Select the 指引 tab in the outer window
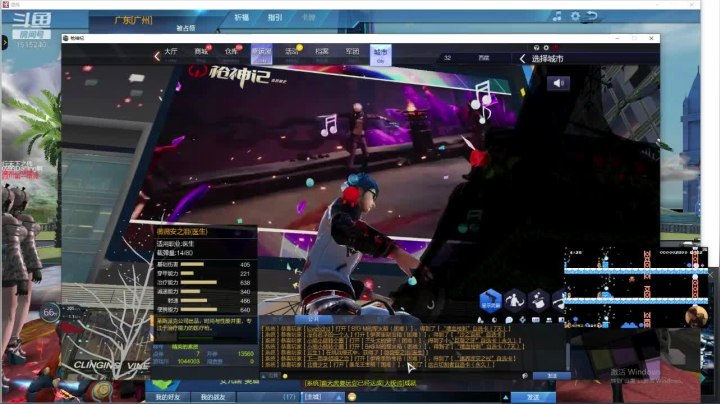 275,17
